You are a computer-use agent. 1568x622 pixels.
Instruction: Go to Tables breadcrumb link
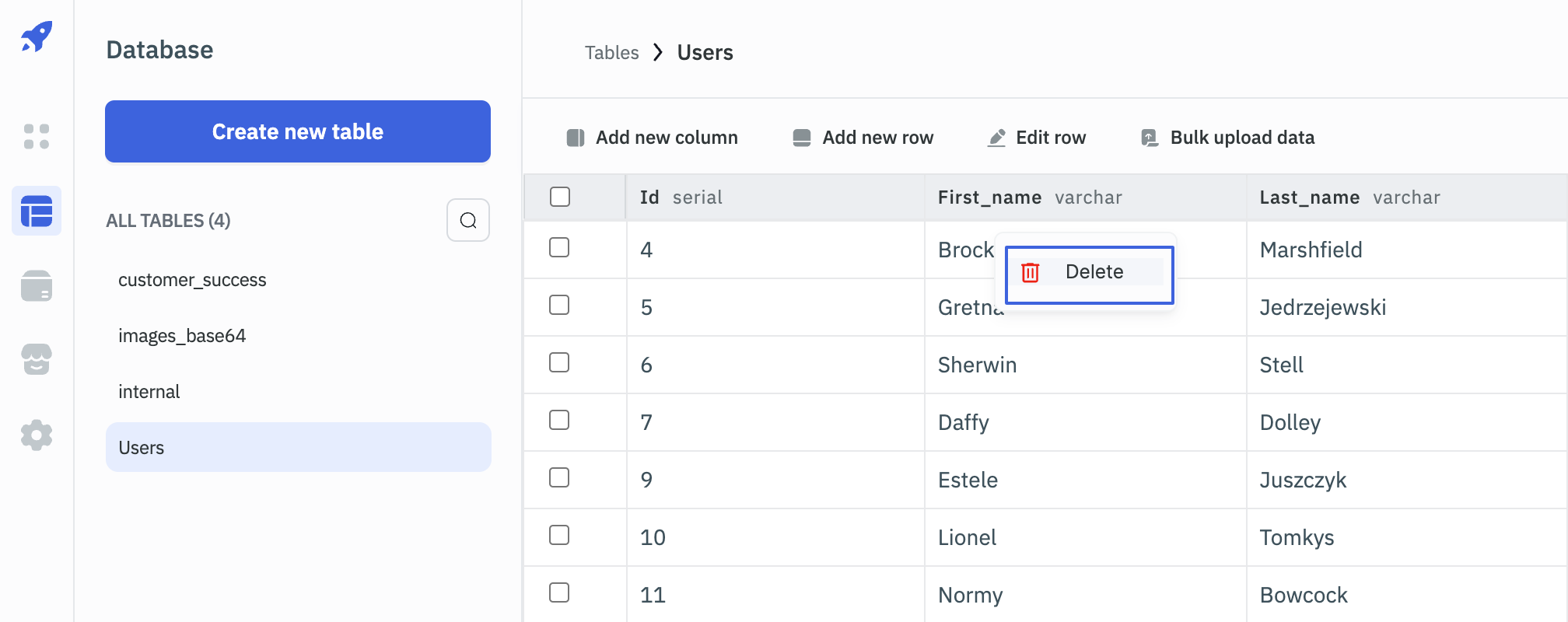coord(611,53)
